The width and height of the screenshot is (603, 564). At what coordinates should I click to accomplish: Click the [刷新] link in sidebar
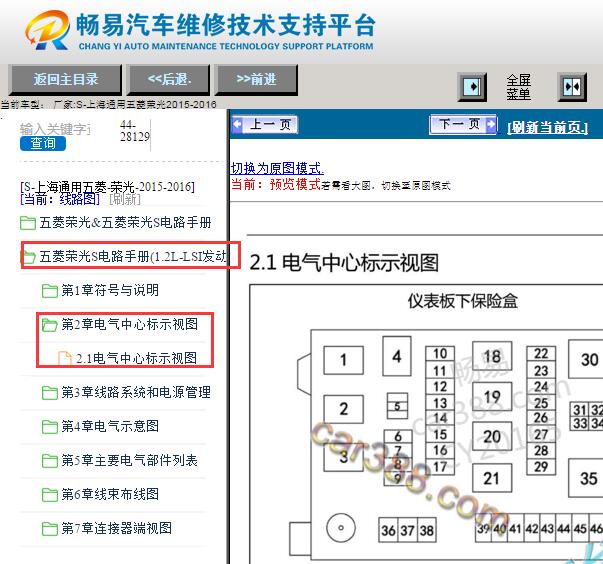pos(125,199)
